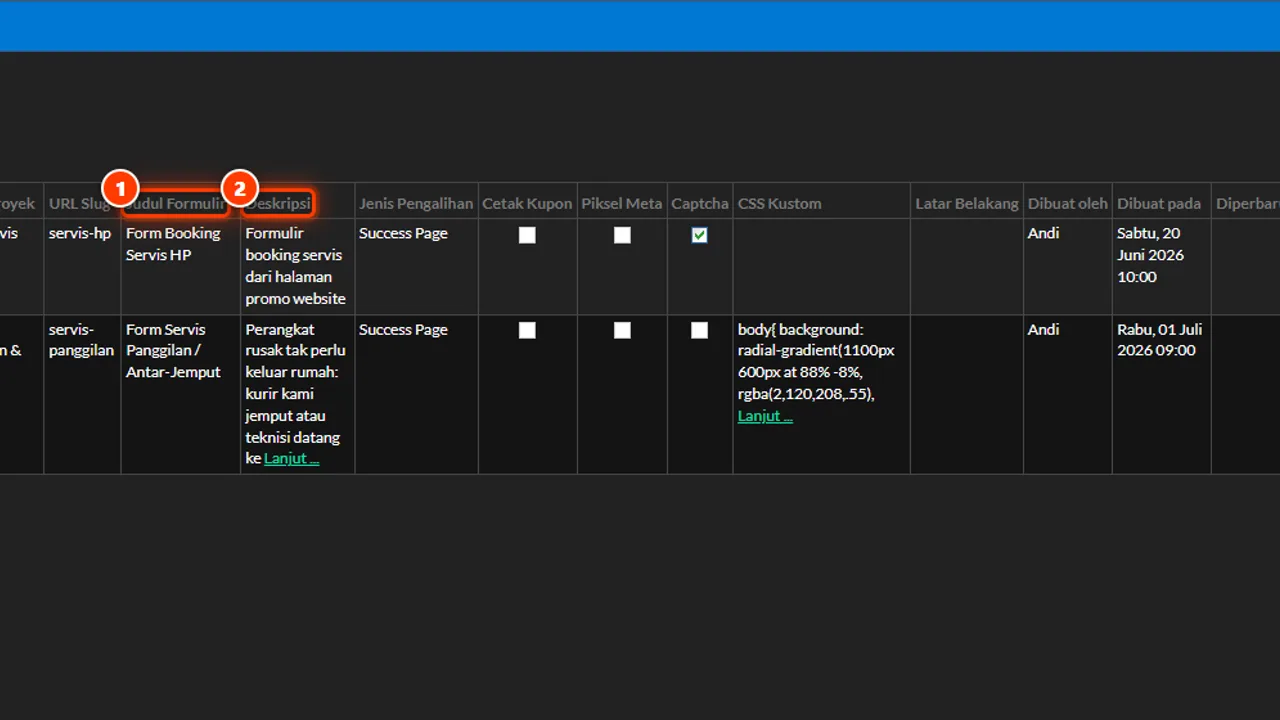This screenshot has width=1280, height=720.
Task: Select the servis-hp slug cell
Action: pyautogui.click(x=80, y=233)
